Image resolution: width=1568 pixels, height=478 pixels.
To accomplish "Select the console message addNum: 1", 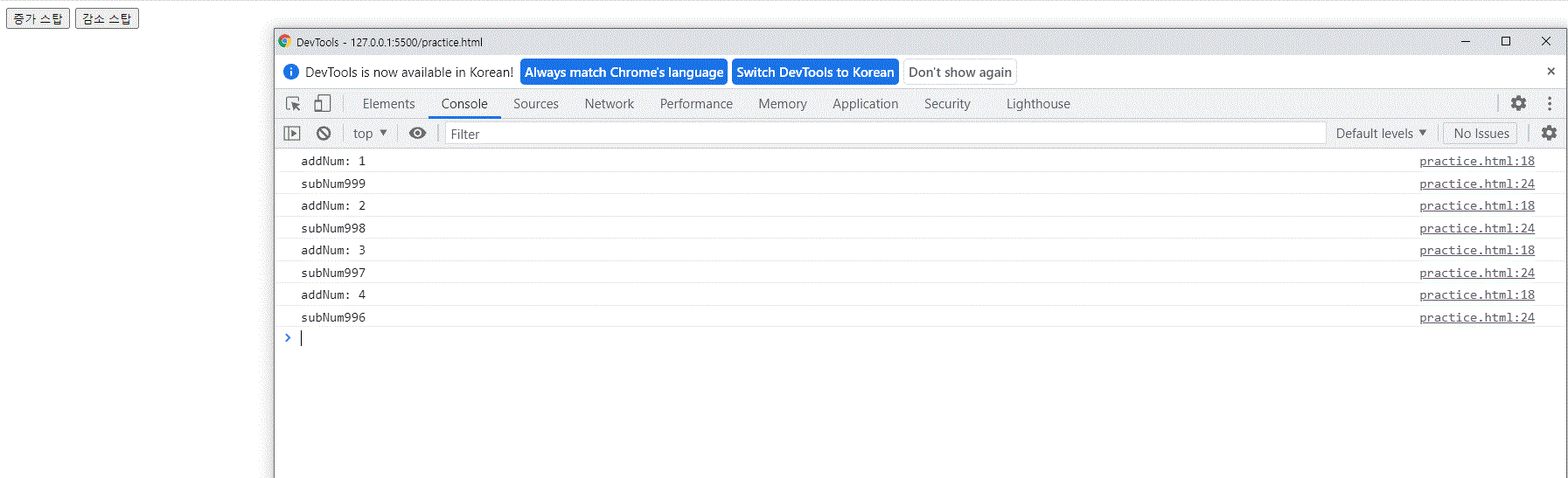I will click(333, 161).
